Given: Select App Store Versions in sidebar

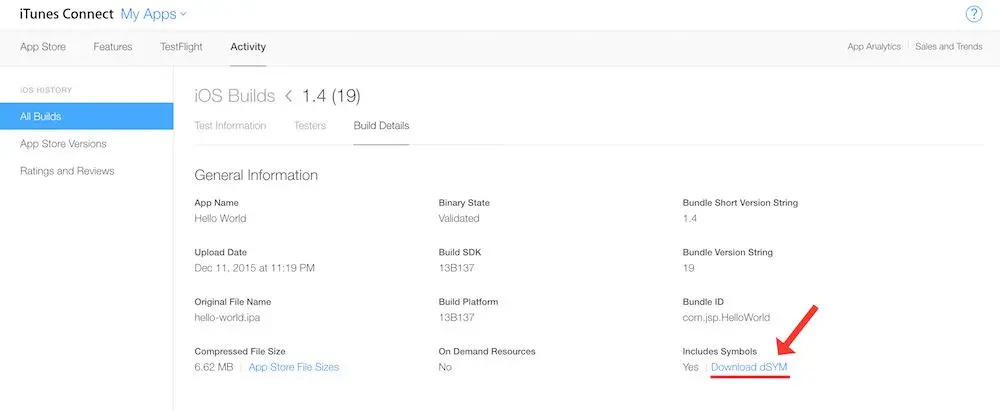Looking at the screenshot, I should point(63,144).
